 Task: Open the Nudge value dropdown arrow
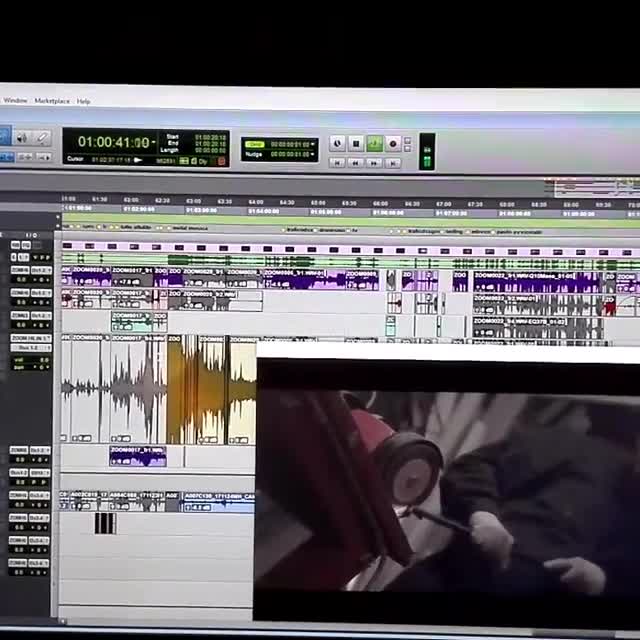(313, 154)
